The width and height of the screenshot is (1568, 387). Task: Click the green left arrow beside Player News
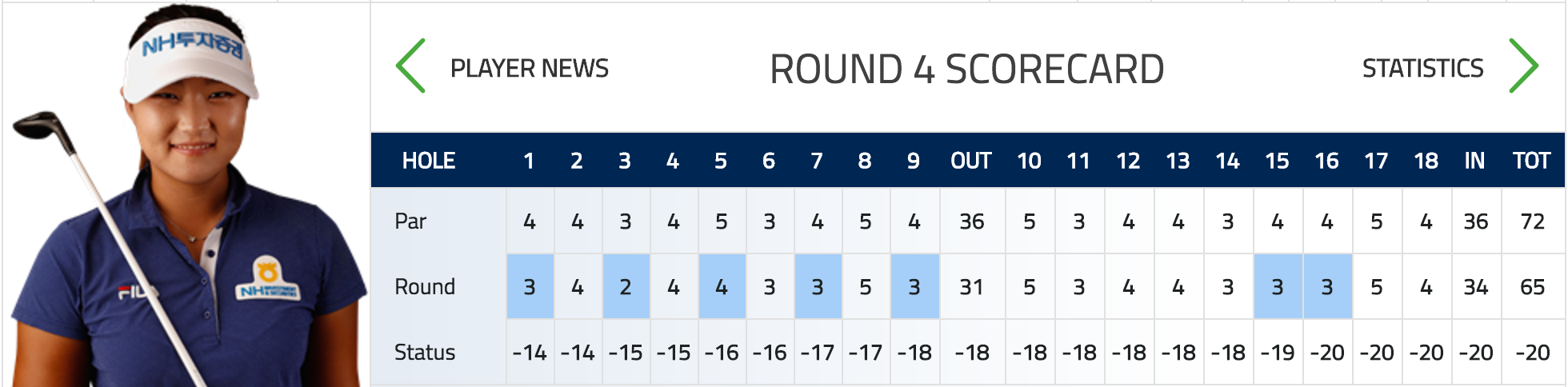[x=411, y=66]
